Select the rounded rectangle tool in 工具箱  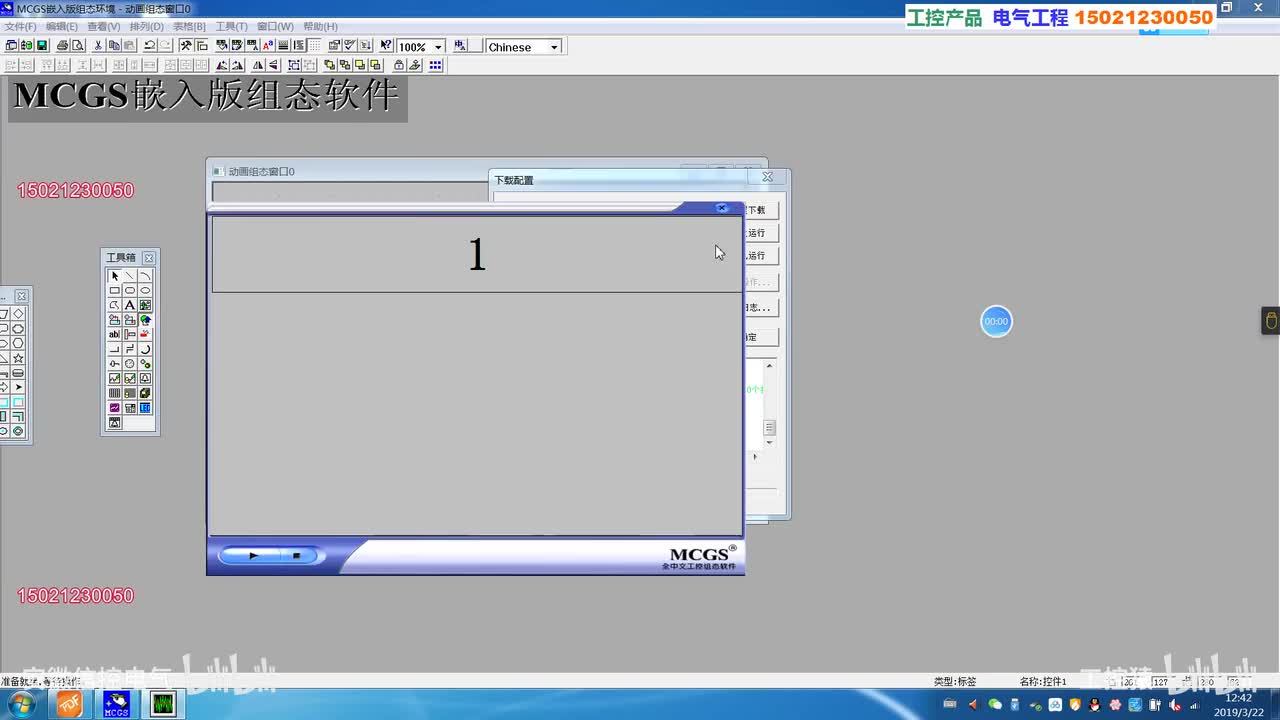[130, 290]
